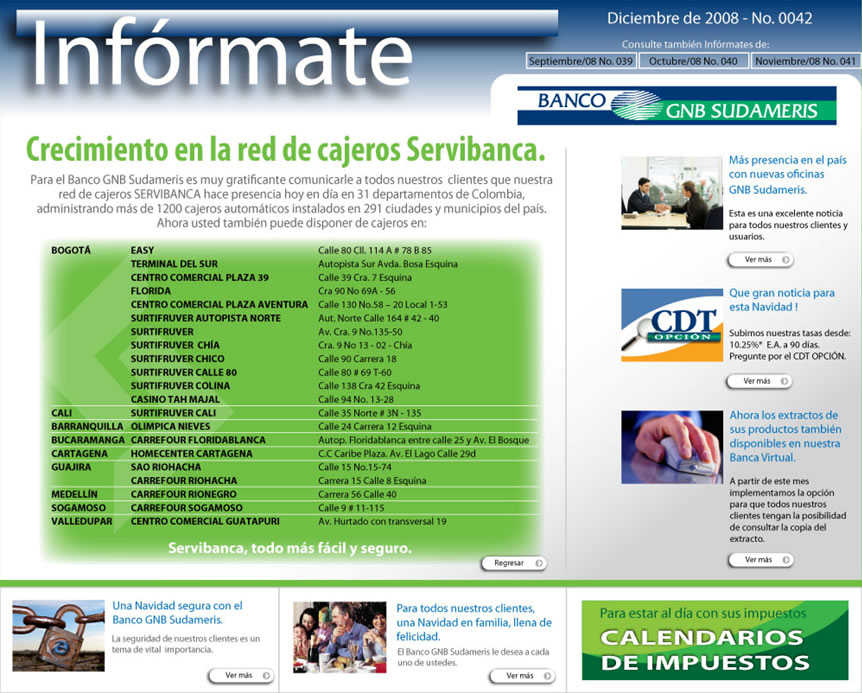This screenshot has width=862, height=693.
Task: Open the Calendarios de Impuestos banner
Action: (x=715, y=640)
